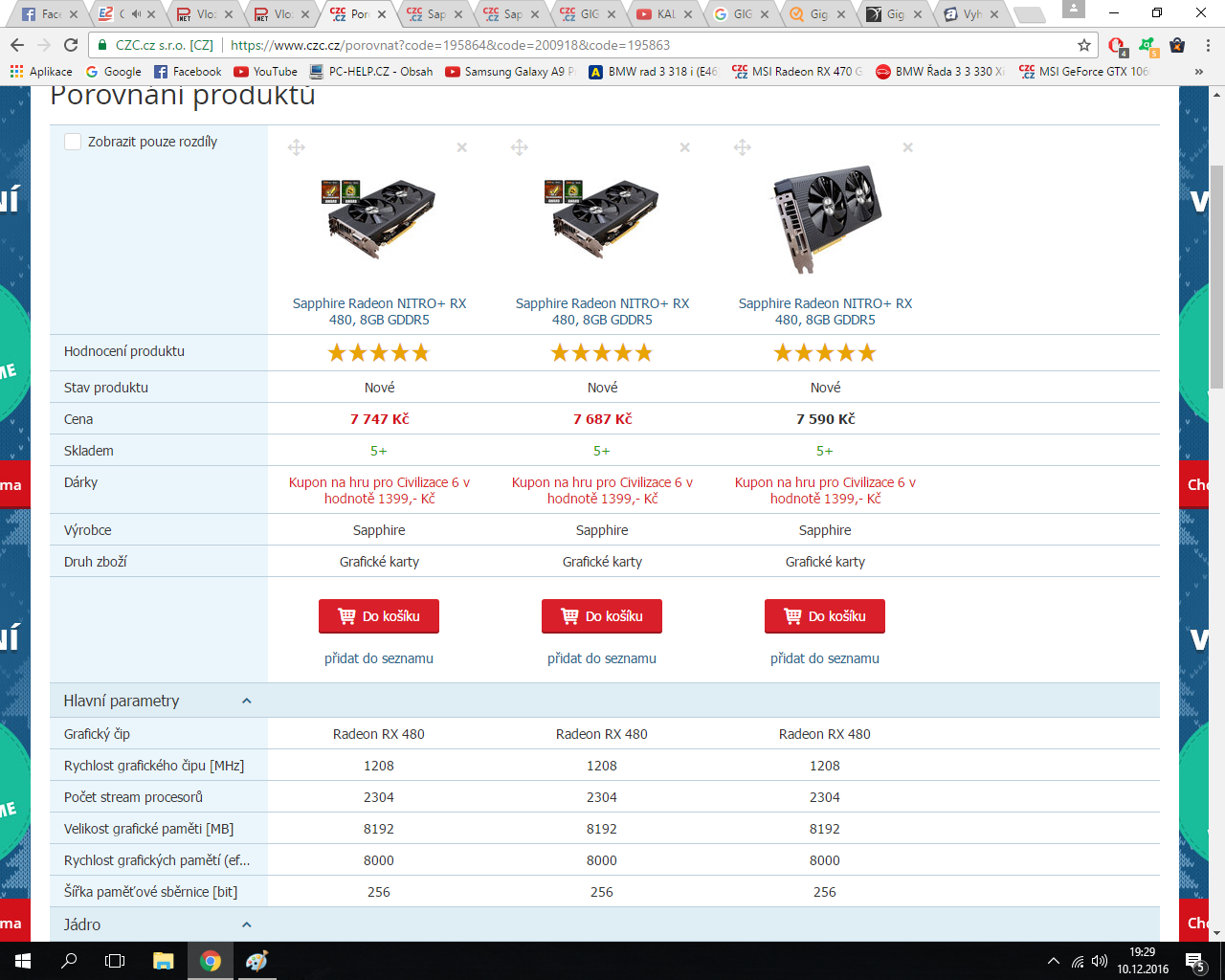Open the product image of the 7 687 Kč card
Screen dimensions: 1225x980
[x=602, y=217]
